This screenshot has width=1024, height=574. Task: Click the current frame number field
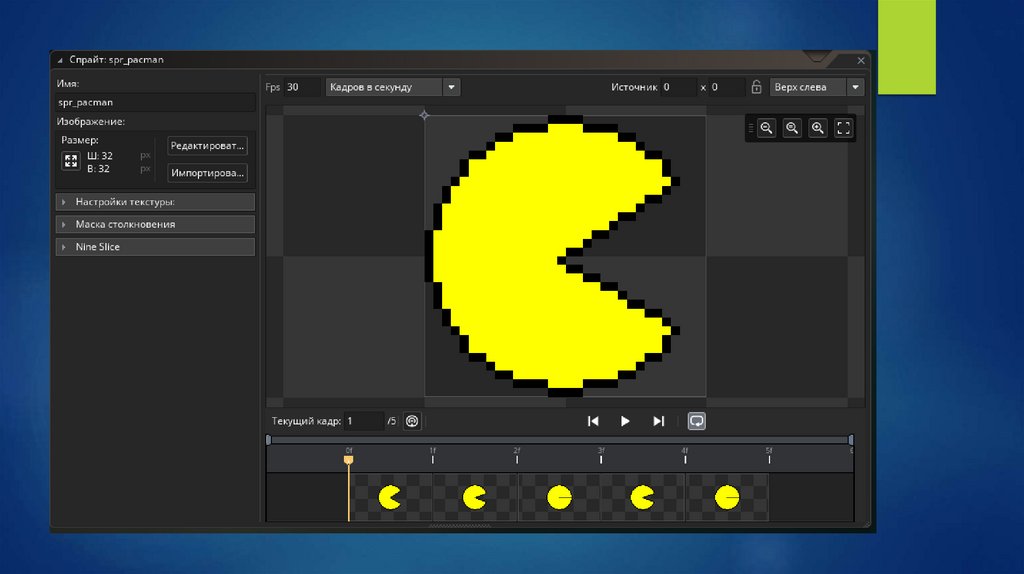coord(364,421)
